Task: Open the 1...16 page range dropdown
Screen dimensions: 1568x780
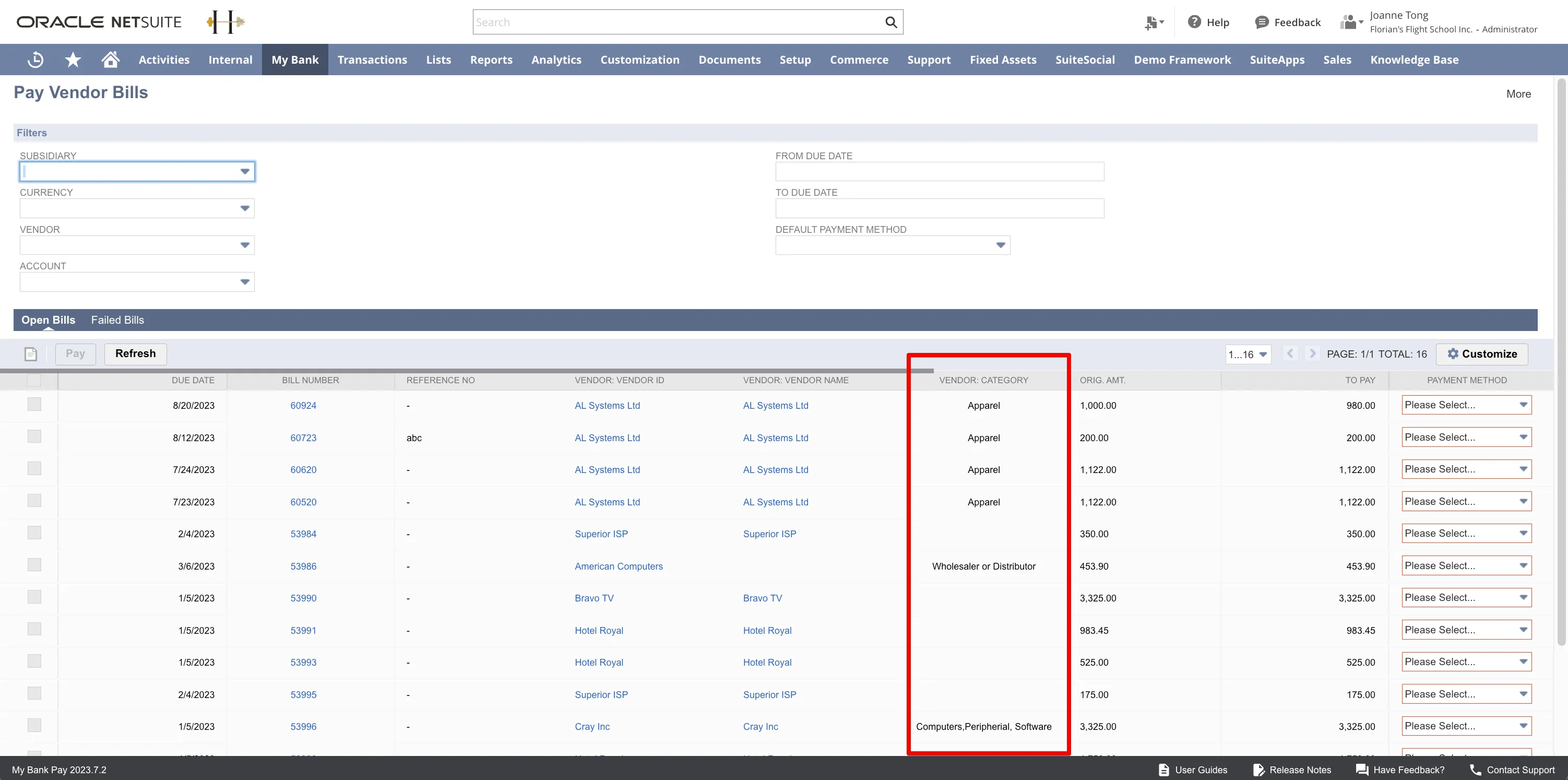Action: point(1248,354)
